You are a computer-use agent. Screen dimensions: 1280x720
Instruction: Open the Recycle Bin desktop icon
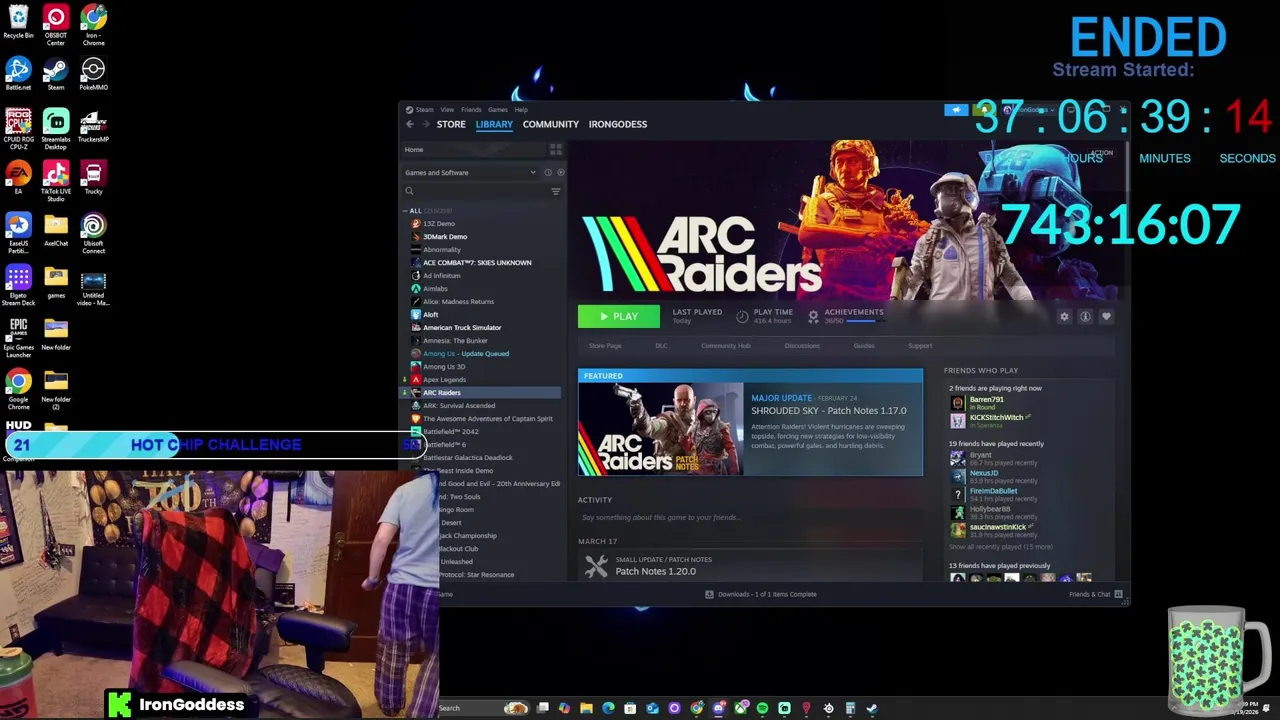[x=18, y=23]
